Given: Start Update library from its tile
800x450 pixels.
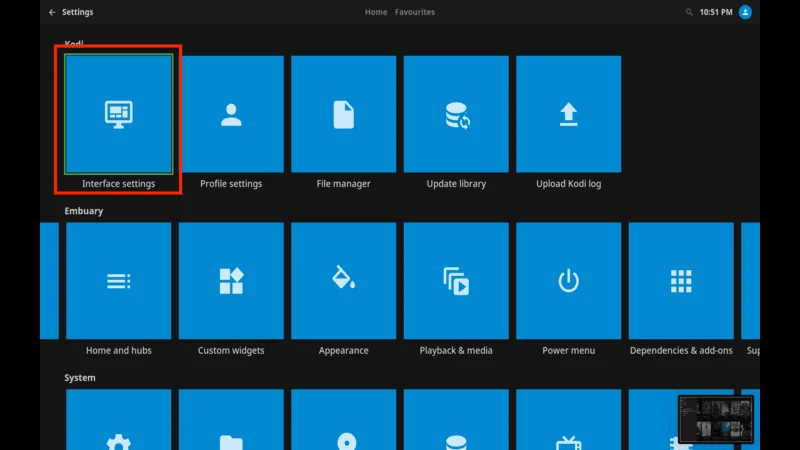Looking at the screenshot, I should coord(456,114).
